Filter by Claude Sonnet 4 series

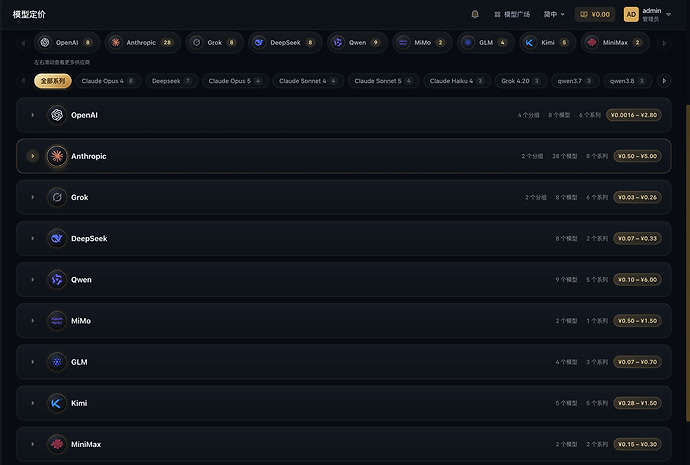tap(308, 81)
